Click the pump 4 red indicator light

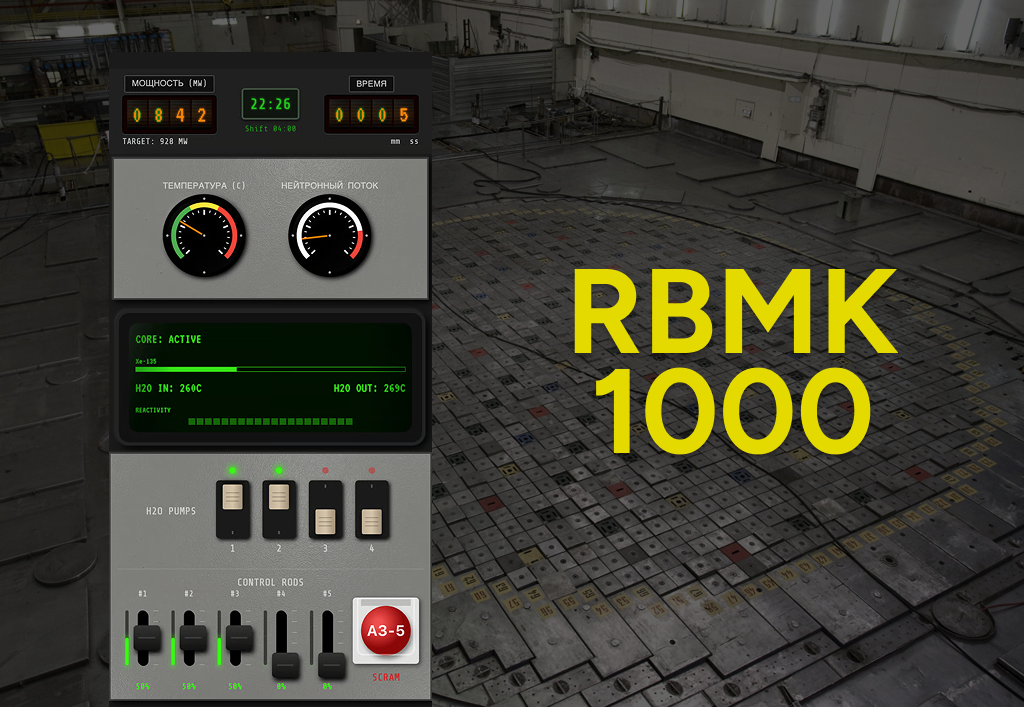[x=372, y=470]
